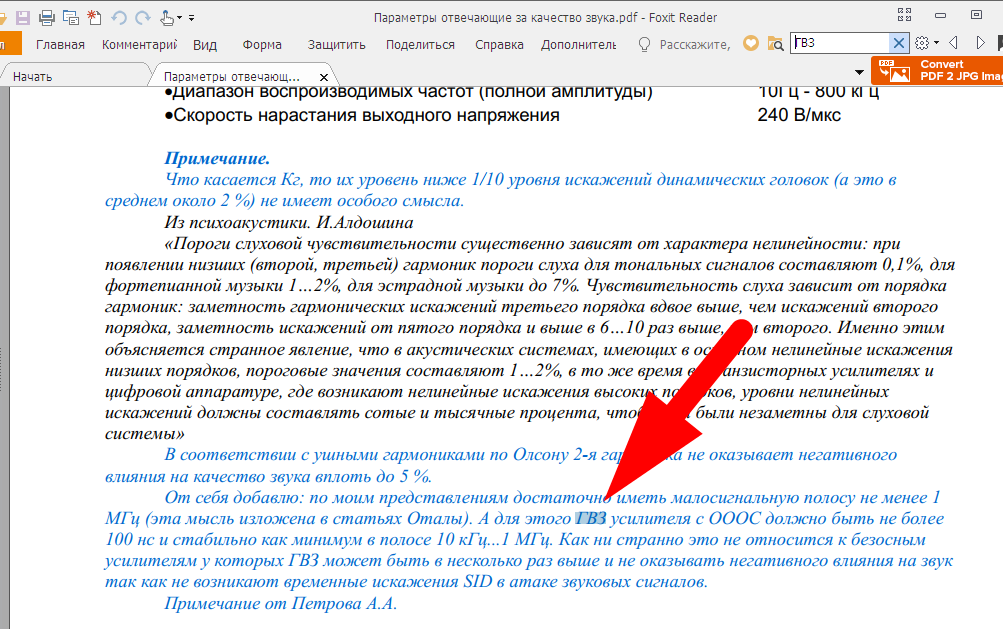Click the Print icon
This screenshot has width=1003, height=629.
pyautogui.click(x=47, y=17)
